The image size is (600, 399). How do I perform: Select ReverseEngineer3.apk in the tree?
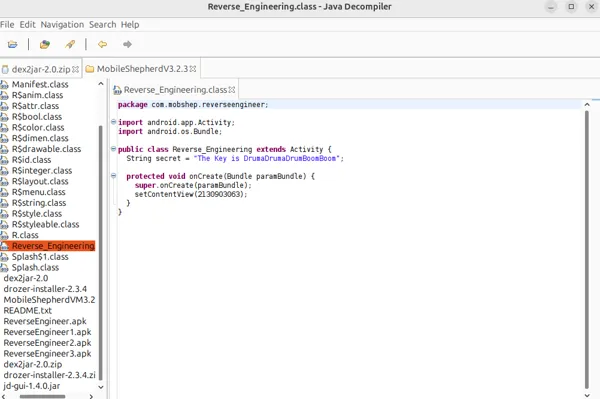tap(47, 353)
